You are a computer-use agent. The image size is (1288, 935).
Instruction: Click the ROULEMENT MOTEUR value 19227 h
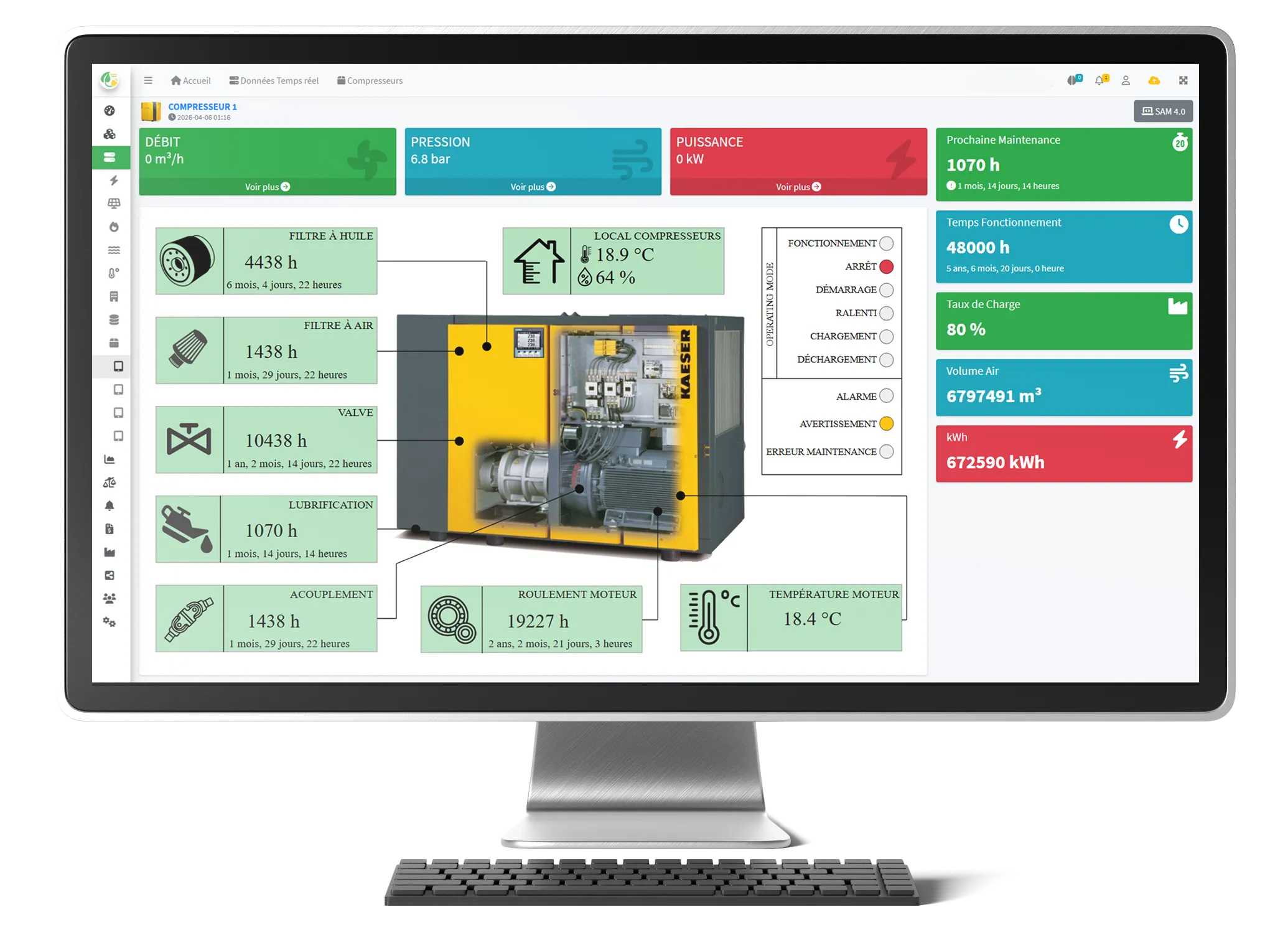click(x=538, y=621)
